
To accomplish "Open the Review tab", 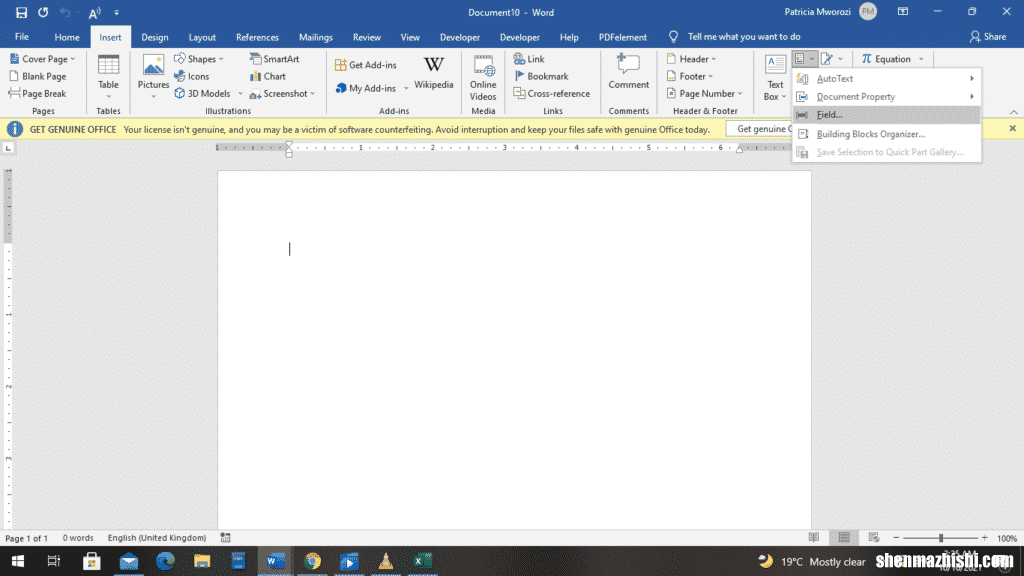I will pyautogui.click(x=366, y=37).
